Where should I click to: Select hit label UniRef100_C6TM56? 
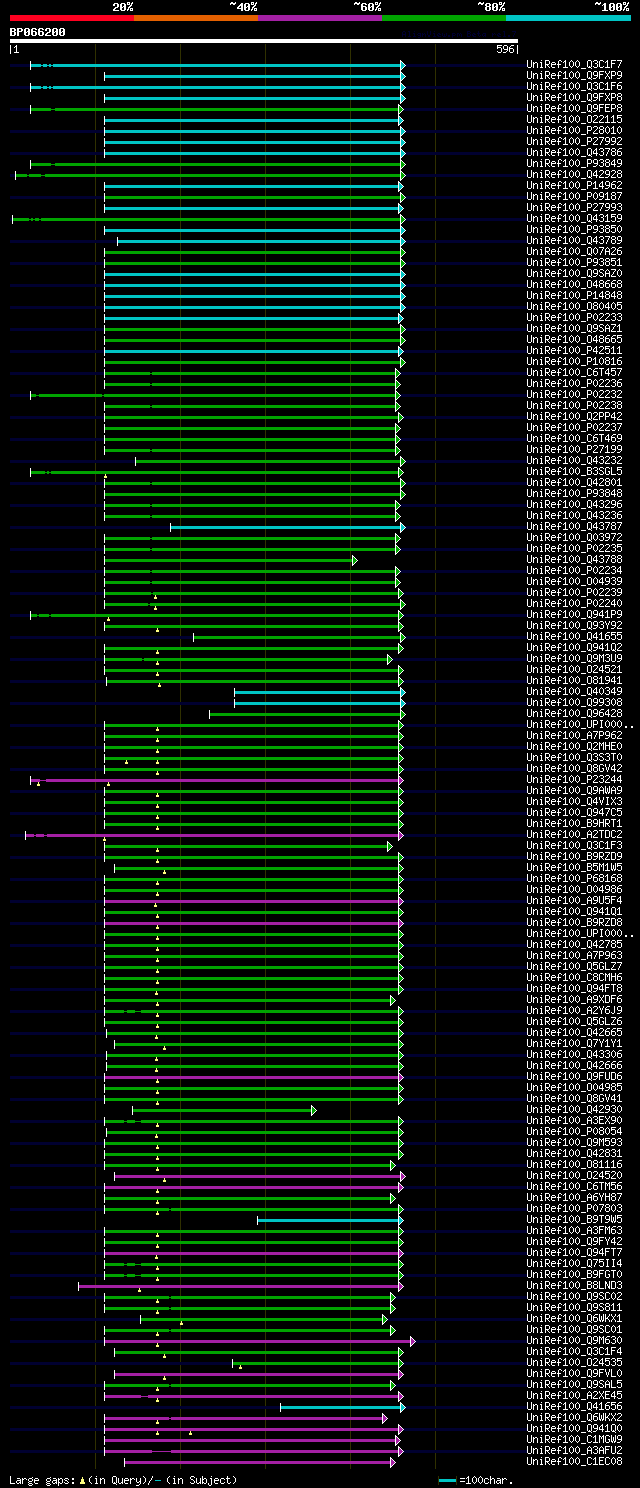574,1187
